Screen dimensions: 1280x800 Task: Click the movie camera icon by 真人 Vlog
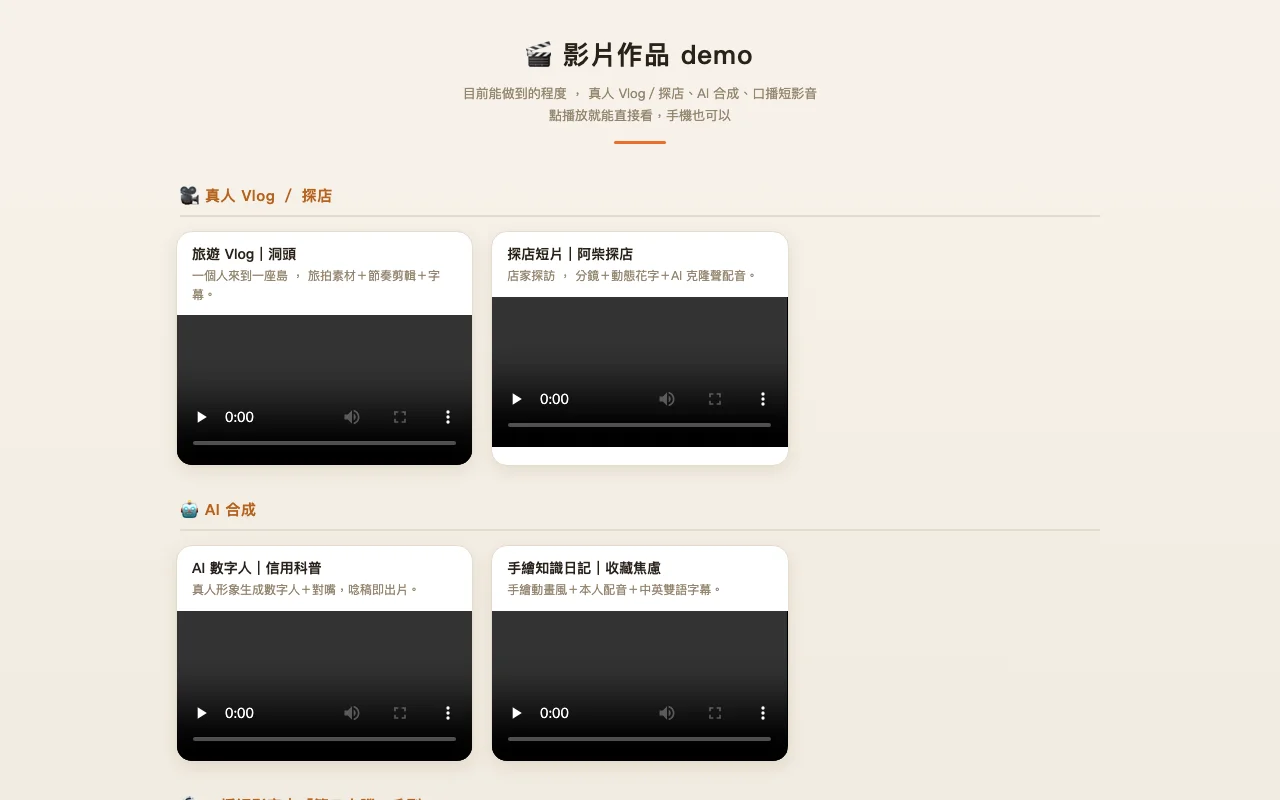tap(189, 196)
